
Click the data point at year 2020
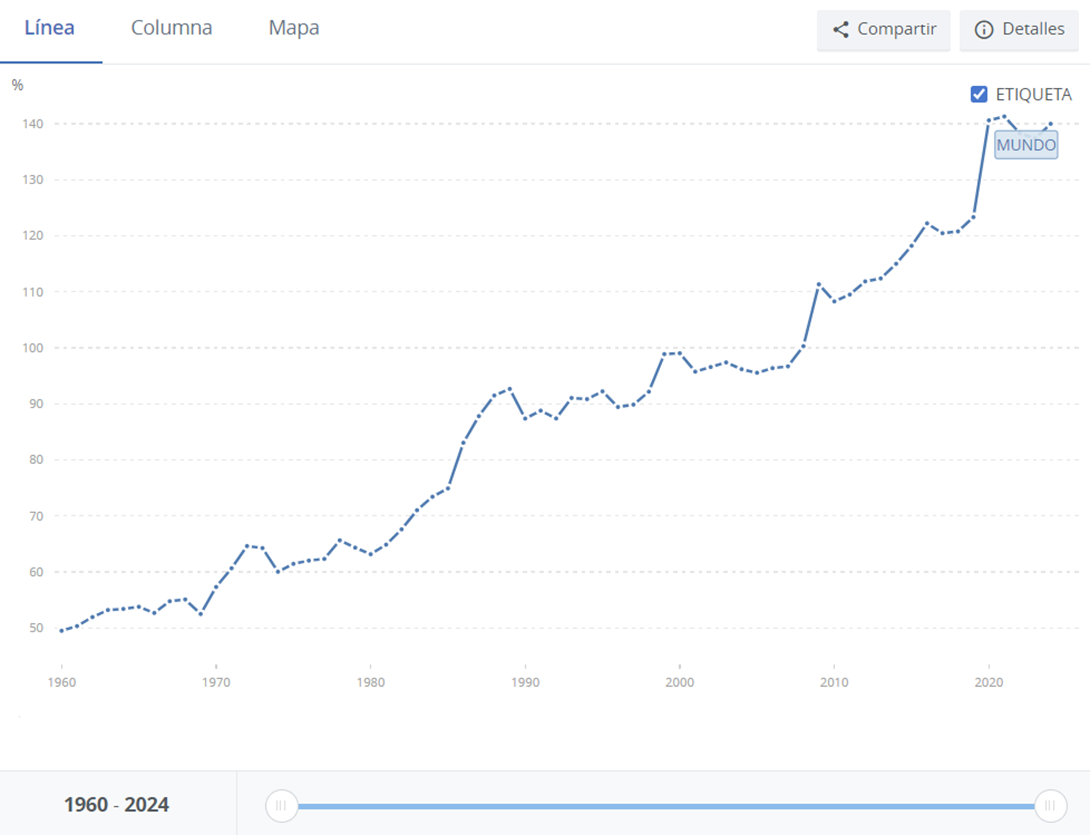click(x=989, y=121)
